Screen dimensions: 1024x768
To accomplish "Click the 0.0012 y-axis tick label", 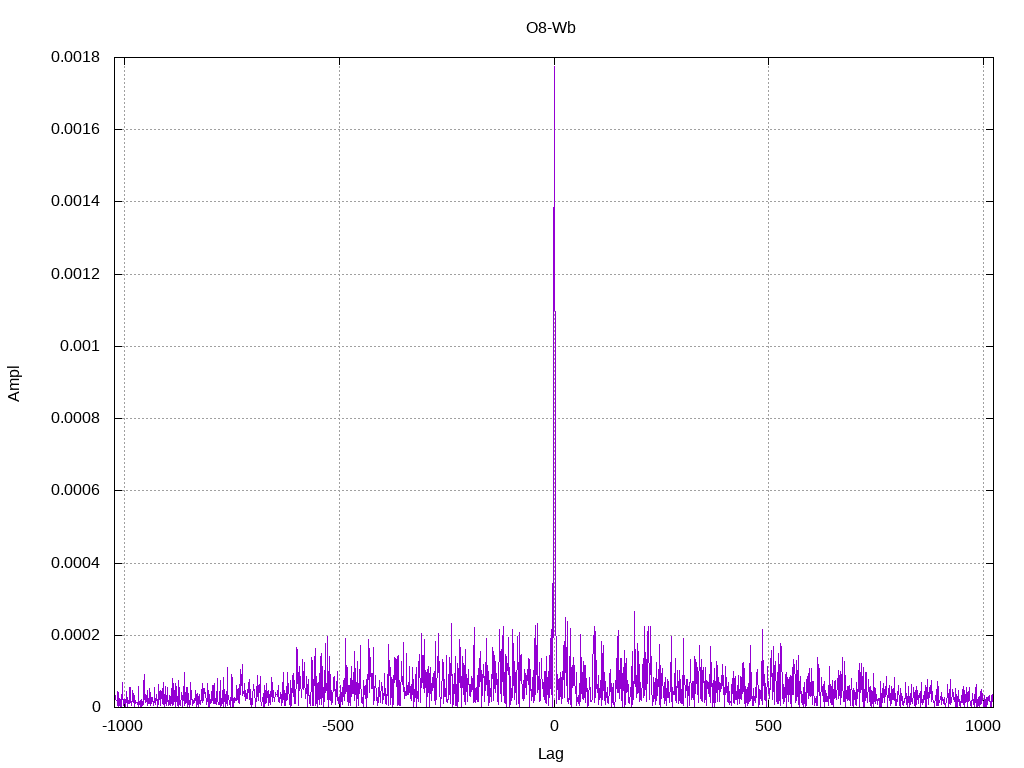I will click(76, 274).
